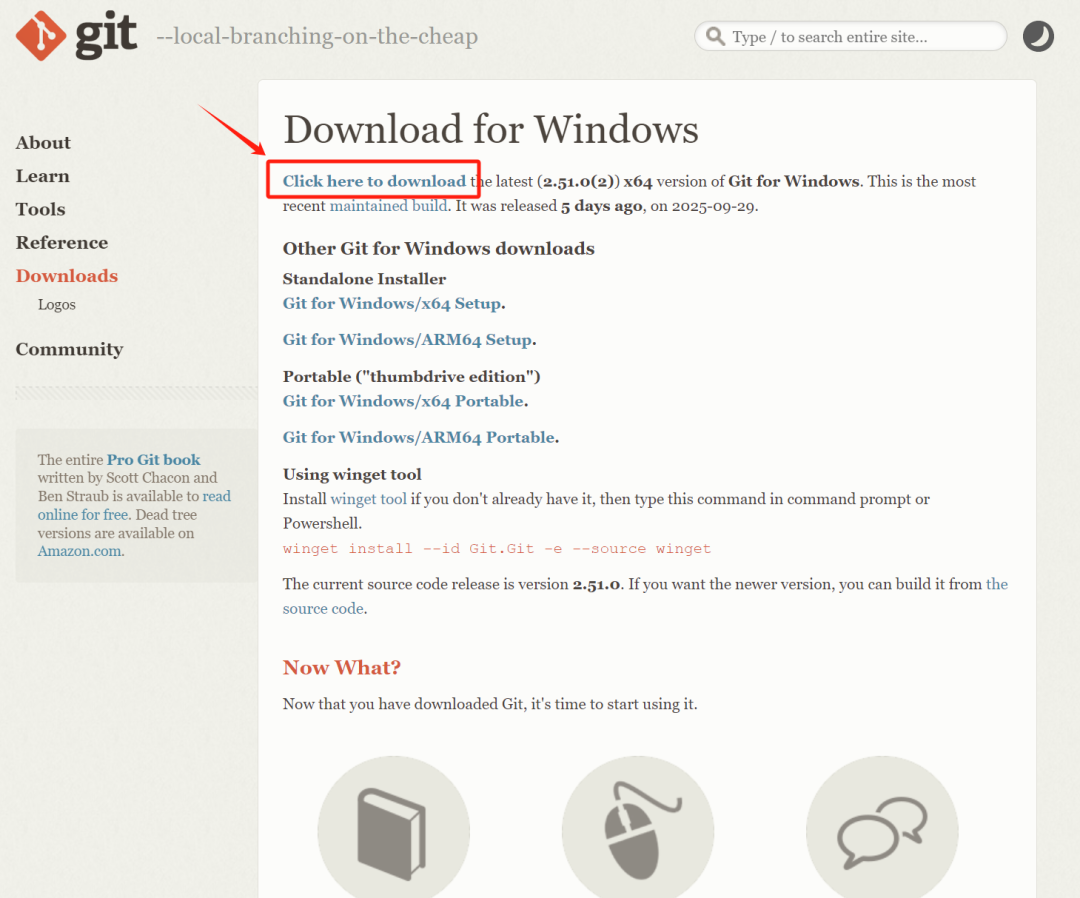This screenshot has height=898, width=1080.
Task: Click the 'Portable ("thumbdrive edition")' subheading
Action: (412, 377)
